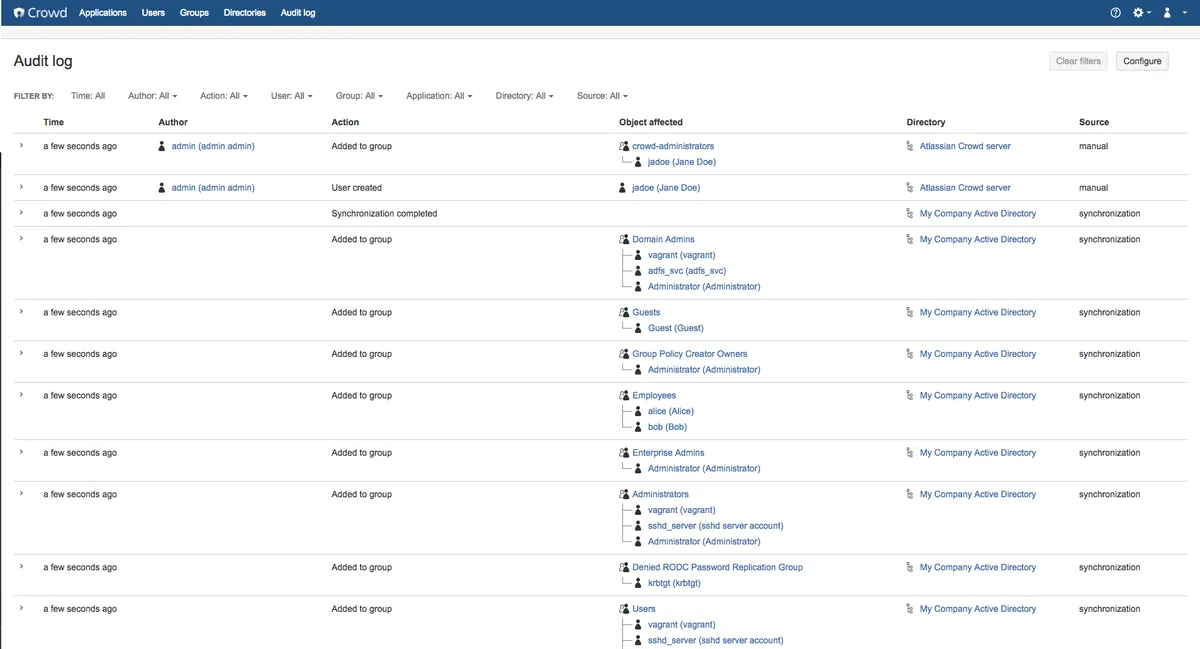The width and height of the screenshot is (1200, 649).
Task: Click the Atlassian Crowd server directory icon
Action: [x=910, y=146]
